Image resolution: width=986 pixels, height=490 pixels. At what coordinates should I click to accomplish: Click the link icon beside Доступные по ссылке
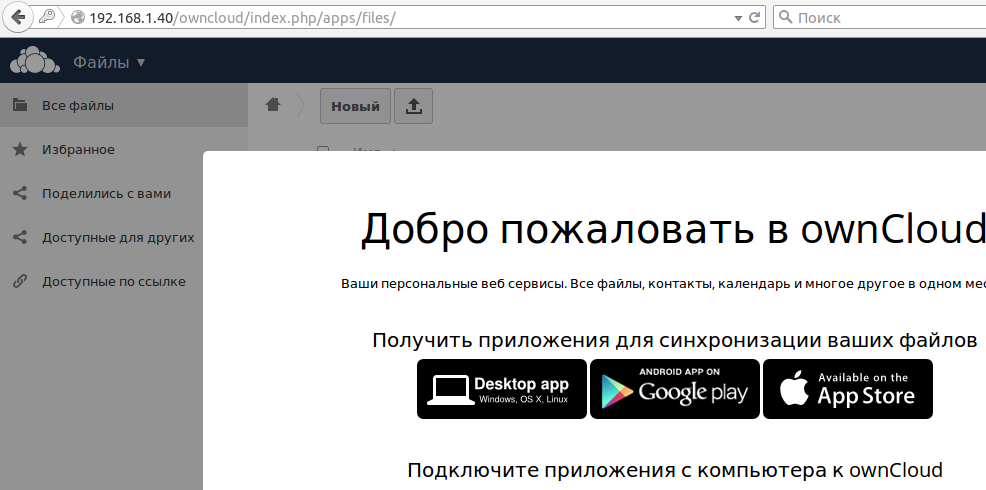[x=20, y=281]
